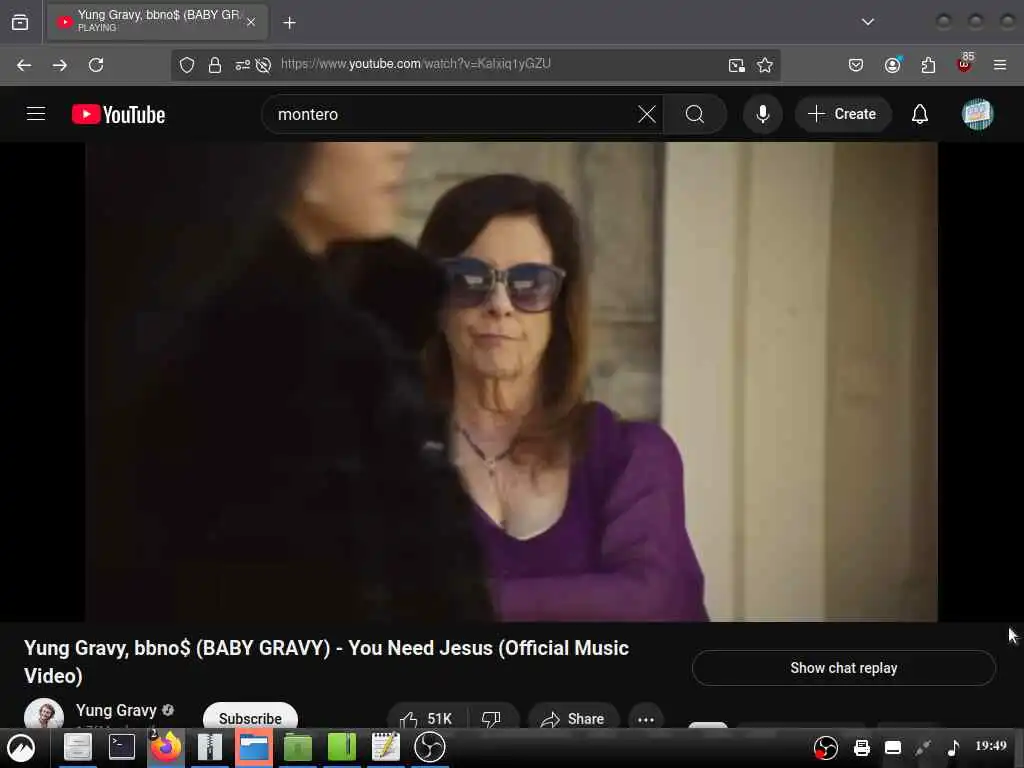Expand the list all tabs chevron

point(867,22)
